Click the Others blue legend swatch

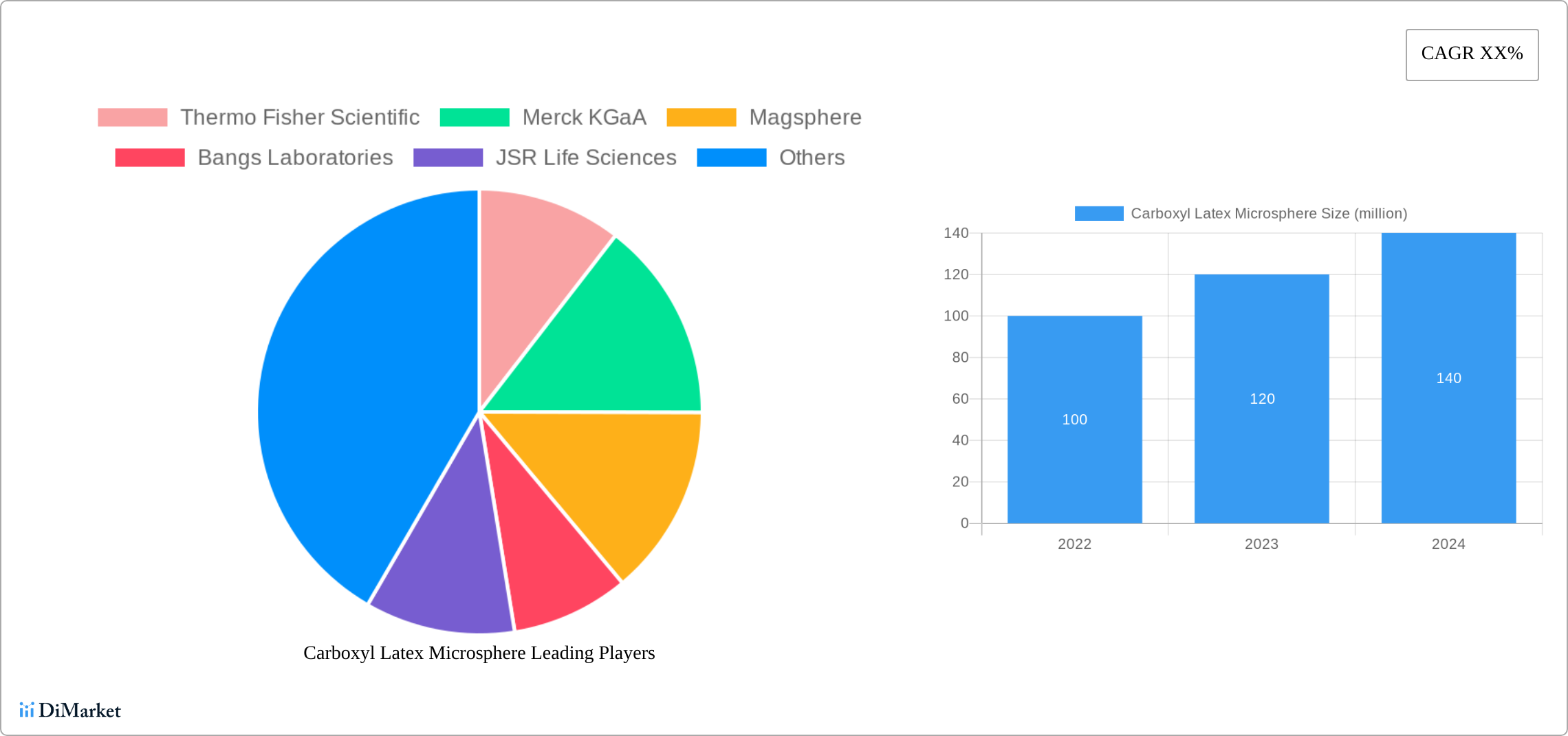(731, 158)
